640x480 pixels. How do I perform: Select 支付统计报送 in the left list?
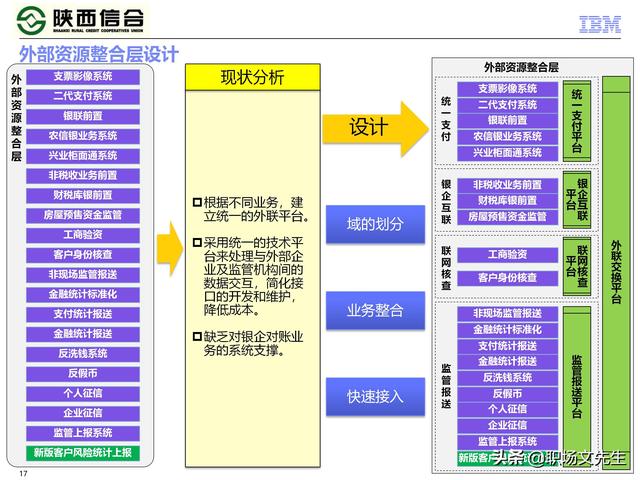(x=83, y=314)
